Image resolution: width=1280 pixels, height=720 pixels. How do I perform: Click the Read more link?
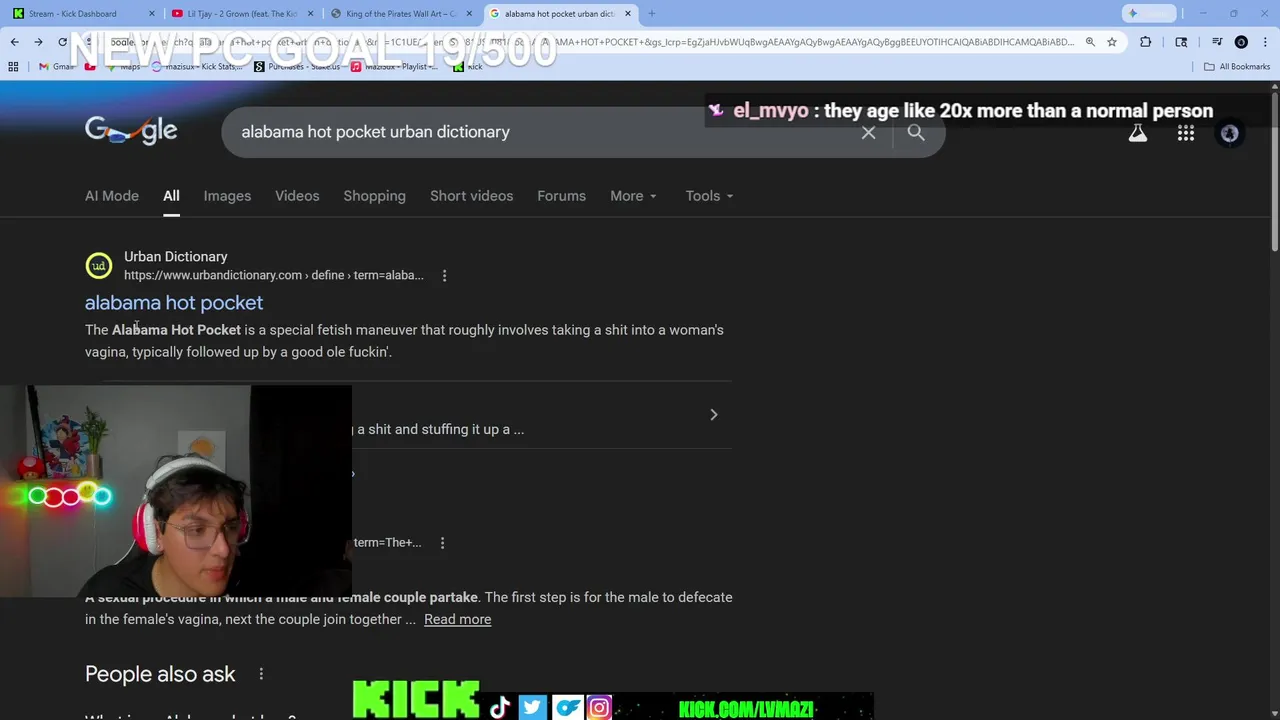[457, 619]
